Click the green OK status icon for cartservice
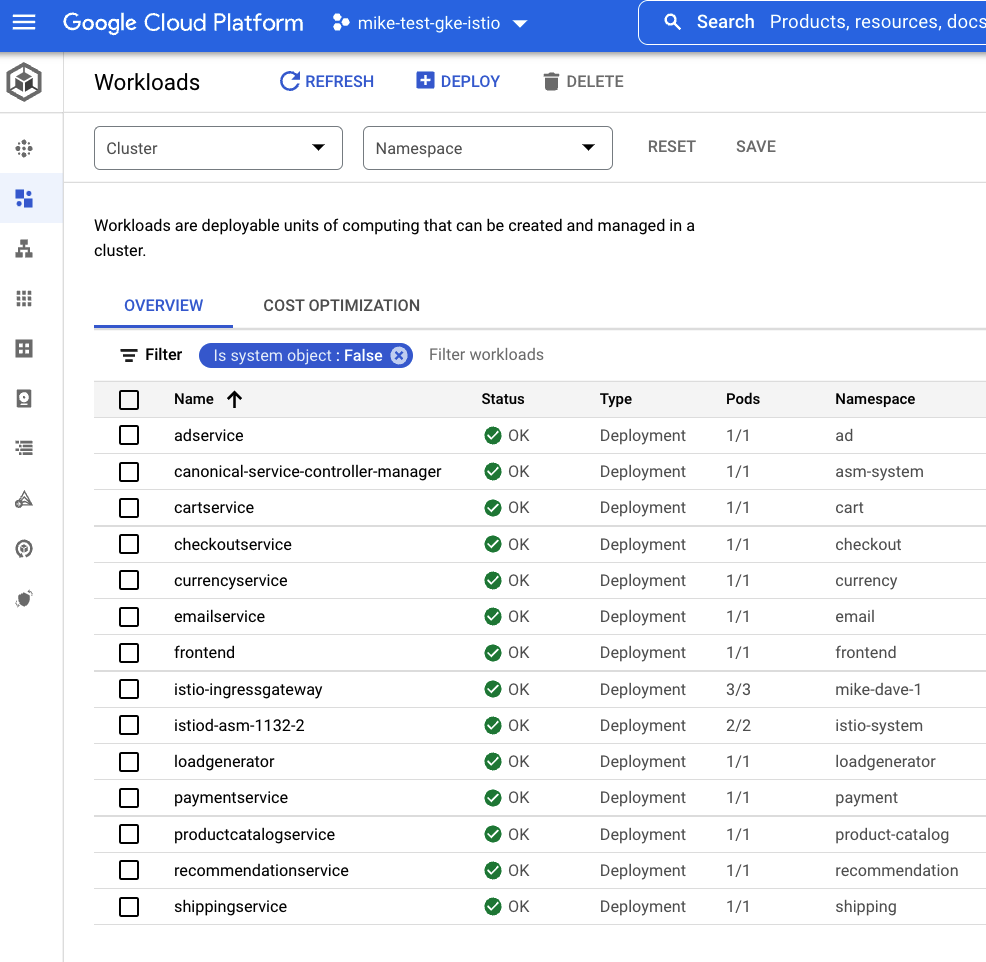This screenshot has height=962, width=986. (493, 507)
